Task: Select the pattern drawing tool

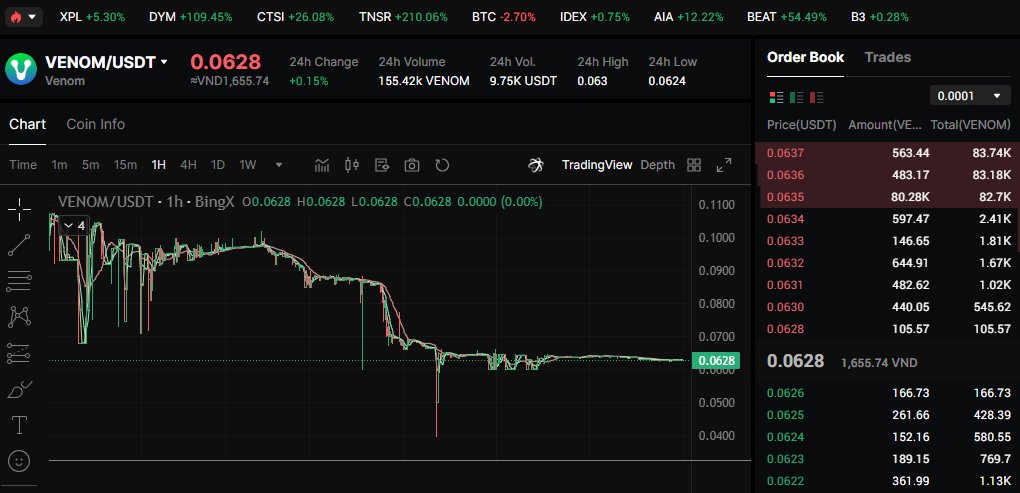Action: pyautogui.click(x=20, y=317)
